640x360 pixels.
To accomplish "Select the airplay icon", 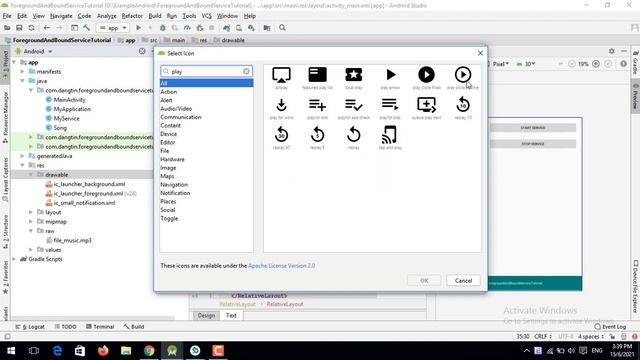I will pyautogui.click(x=281, y=75).
